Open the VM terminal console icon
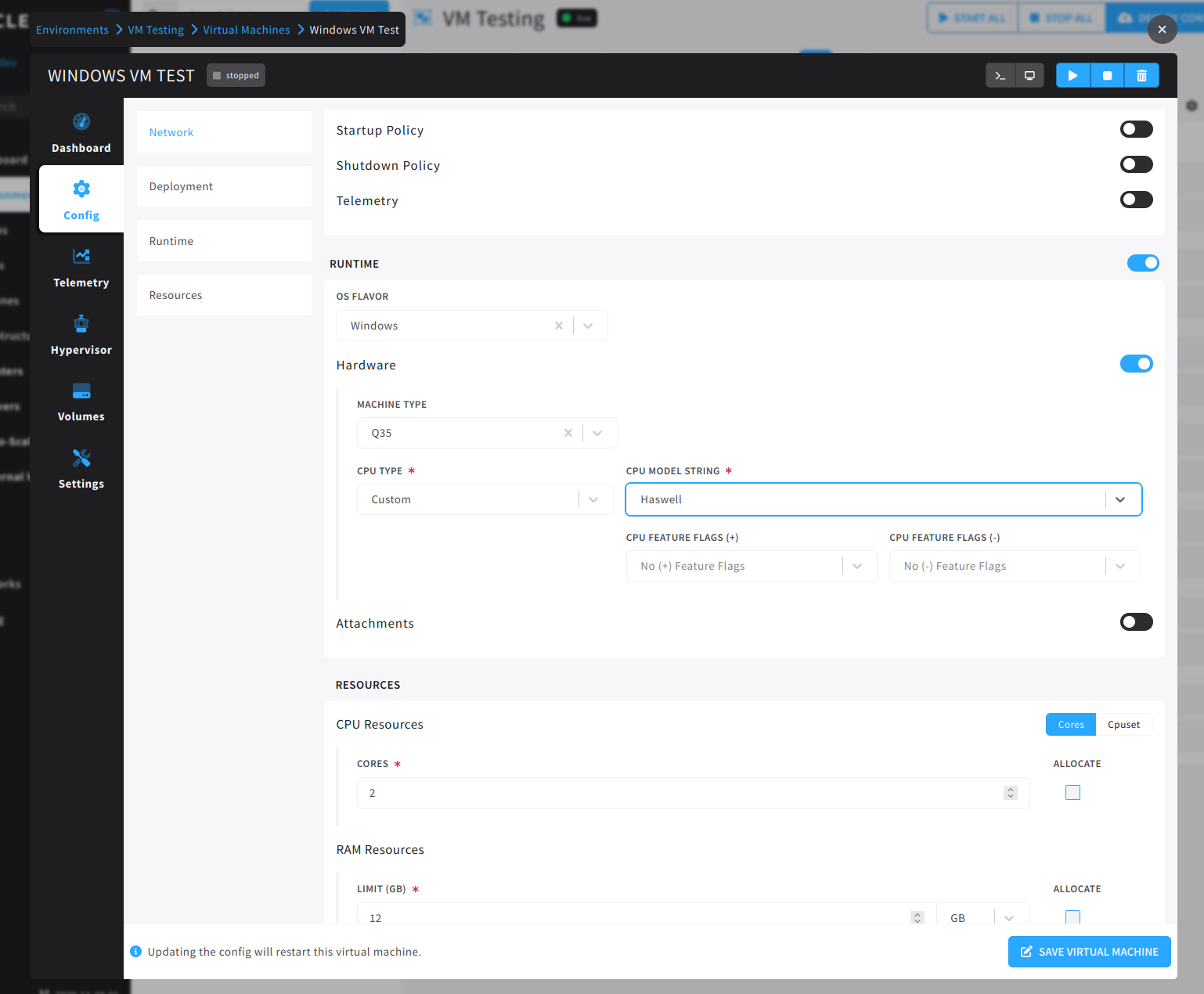Image resolution: width=1204 pixels, height=994 pixels. pos(1000,75)
